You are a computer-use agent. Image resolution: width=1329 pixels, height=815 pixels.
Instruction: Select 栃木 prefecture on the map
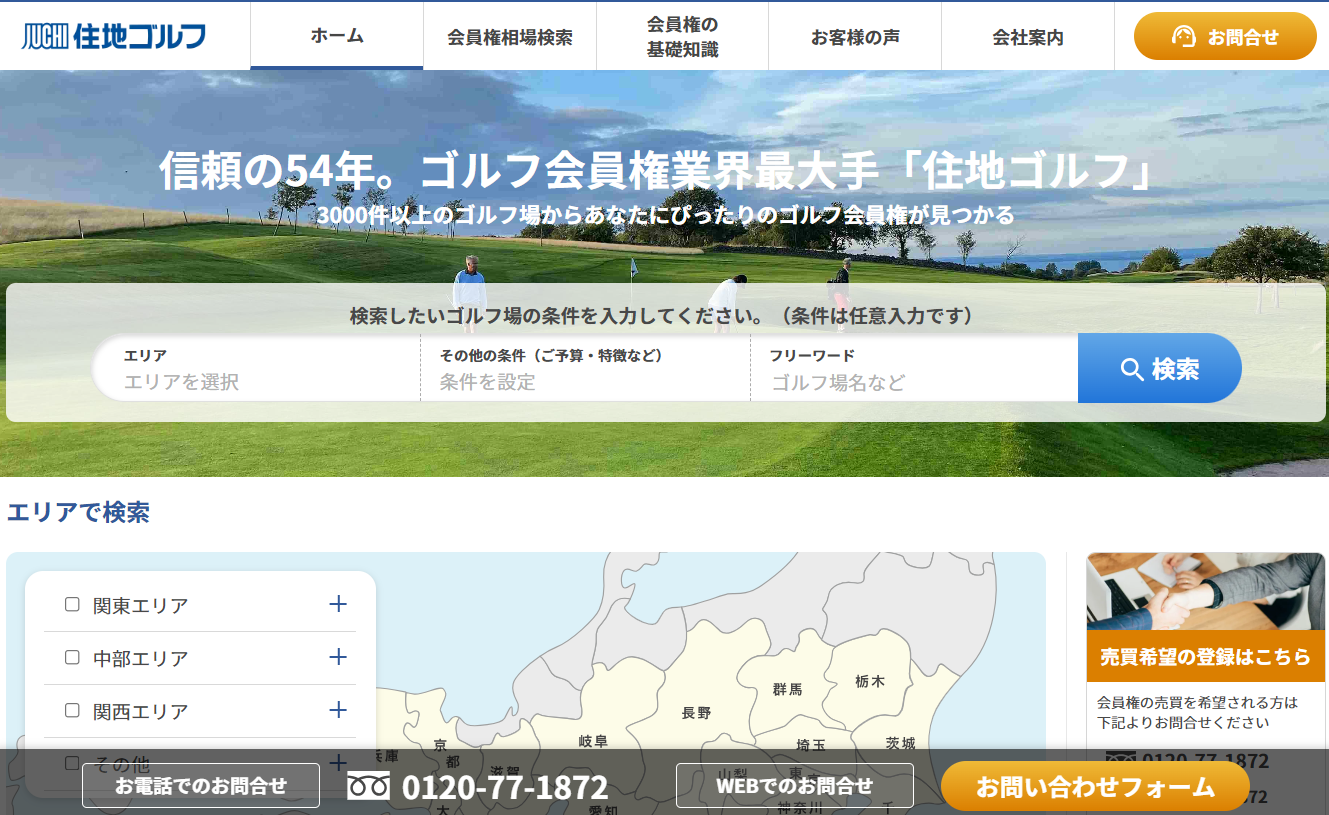point(870,681)
